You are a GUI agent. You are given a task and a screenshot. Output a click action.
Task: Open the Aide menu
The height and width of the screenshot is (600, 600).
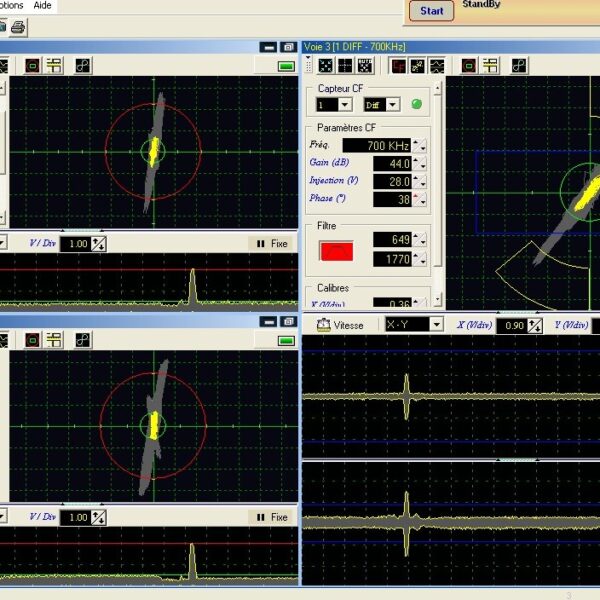pyautogui.click(x=42, y=5)
